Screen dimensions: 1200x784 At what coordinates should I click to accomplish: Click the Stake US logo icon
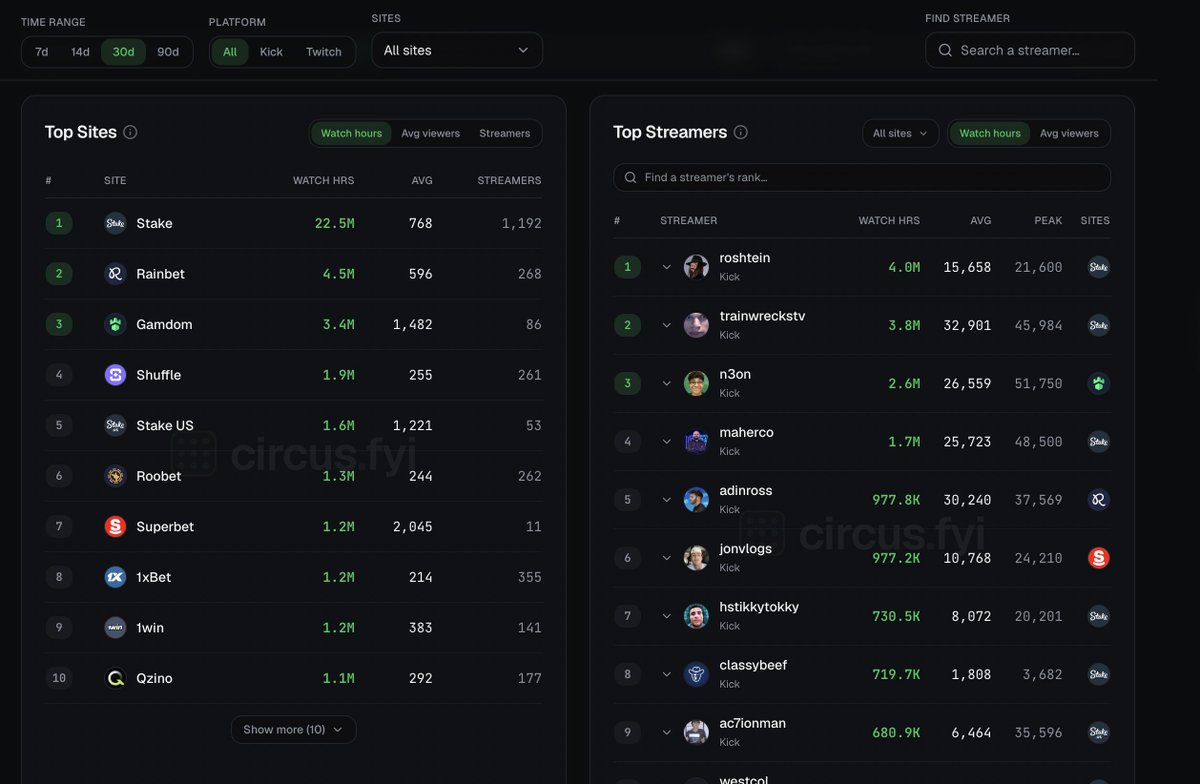coord(115,425)
